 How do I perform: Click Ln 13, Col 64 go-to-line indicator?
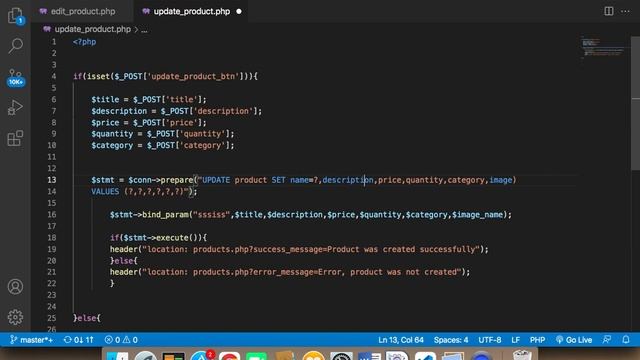coord(400,340)
